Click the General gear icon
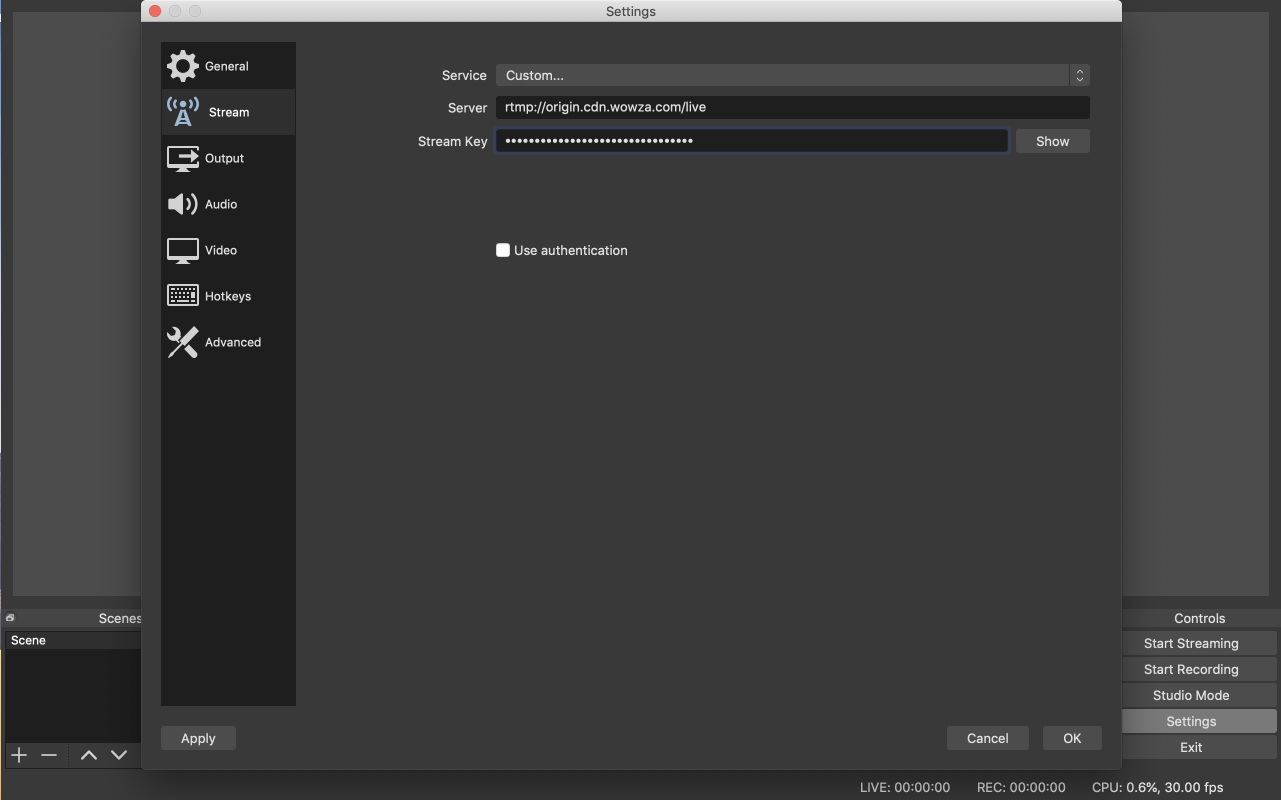This screenshot has height=800, width=1281. [x=182, y=66]
